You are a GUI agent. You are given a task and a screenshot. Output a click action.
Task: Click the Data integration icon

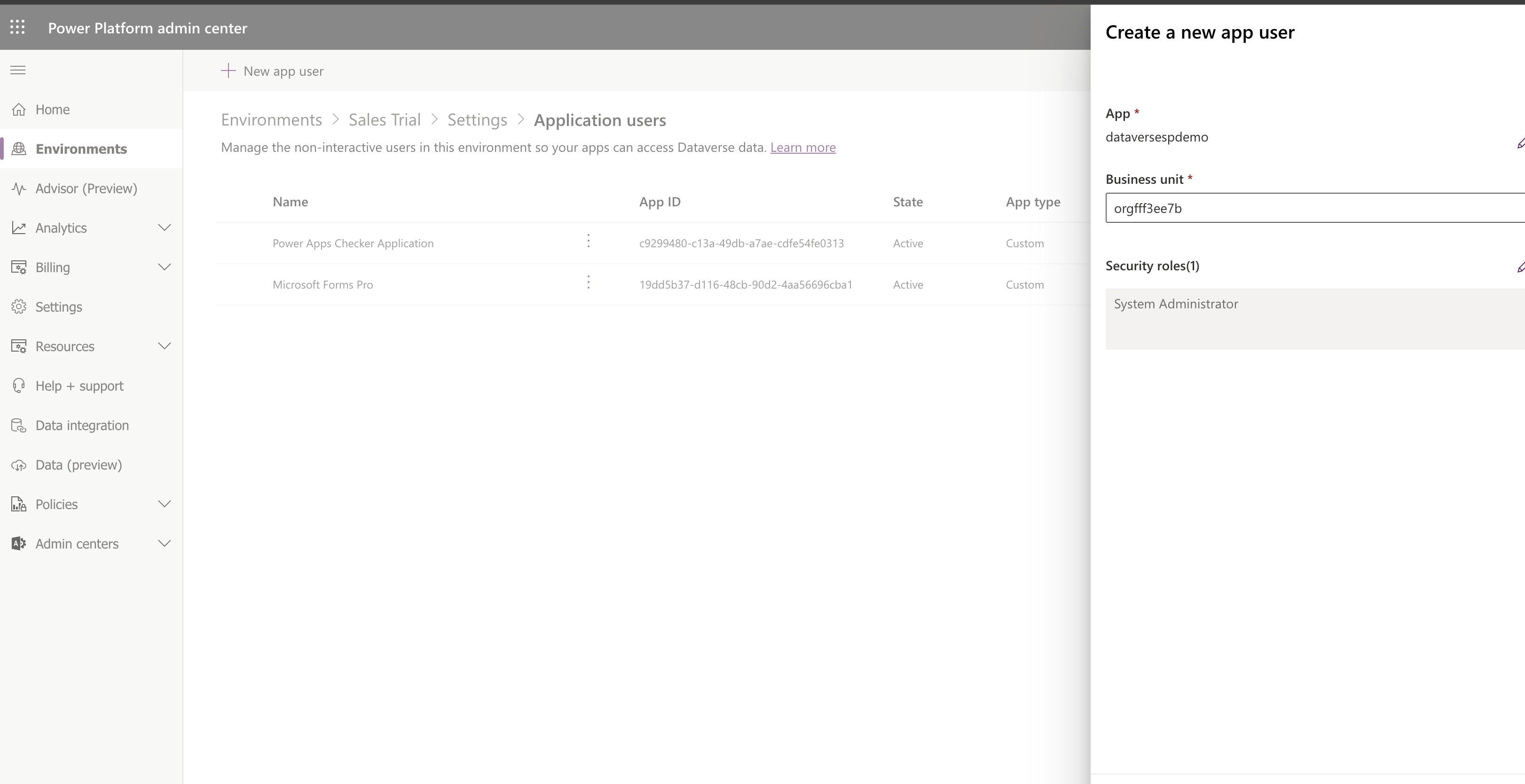tap(19, 425)
